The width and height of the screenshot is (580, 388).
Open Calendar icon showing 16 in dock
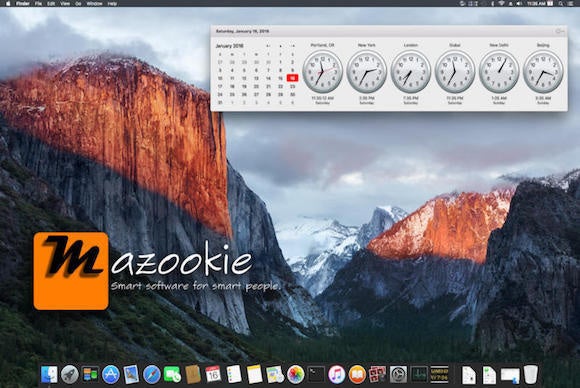coord(213,374)
